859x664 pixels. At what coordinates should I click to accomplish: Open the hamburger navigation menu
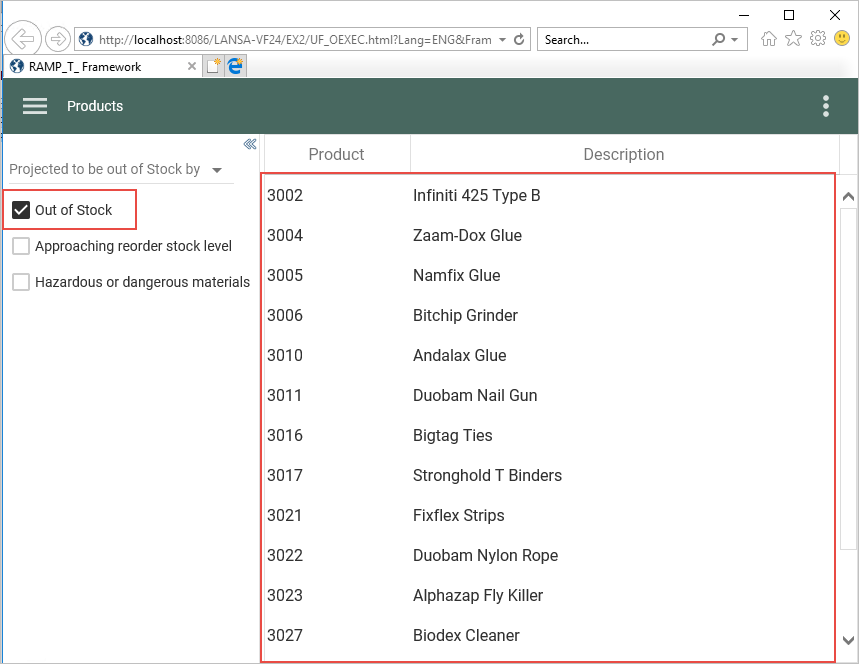pyautogui.click(x=35, y=106)
